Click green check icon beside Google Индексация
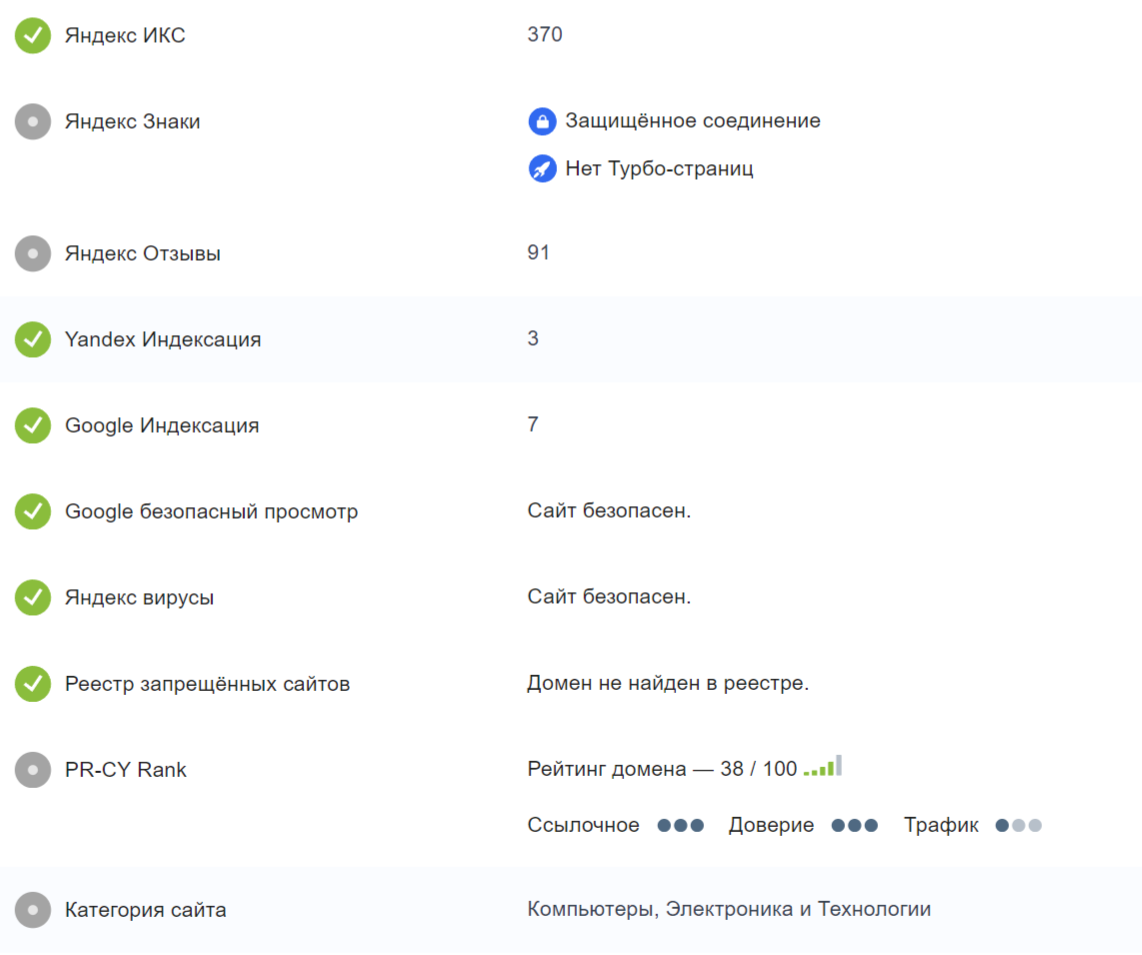Screen dimensions: 1142x955 point(33,425)
